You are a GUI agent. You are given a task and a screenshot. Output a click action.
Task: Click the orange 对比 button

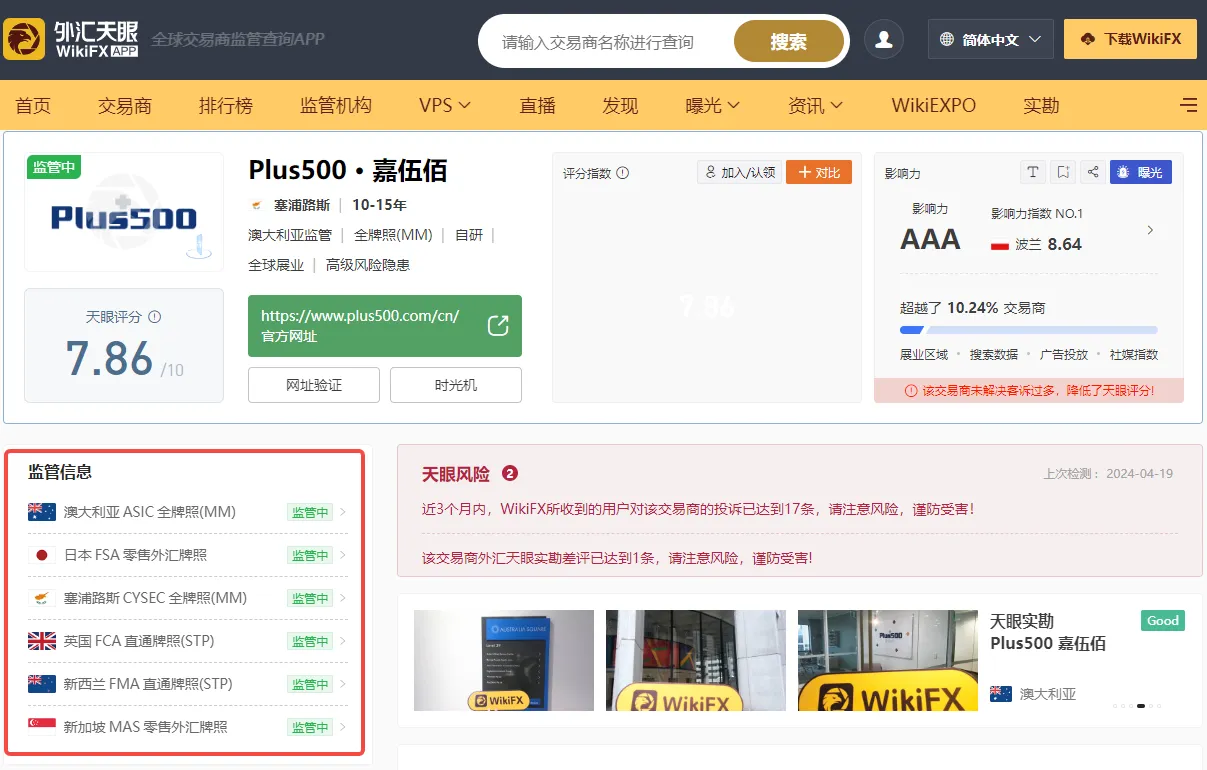coord(819,172)
